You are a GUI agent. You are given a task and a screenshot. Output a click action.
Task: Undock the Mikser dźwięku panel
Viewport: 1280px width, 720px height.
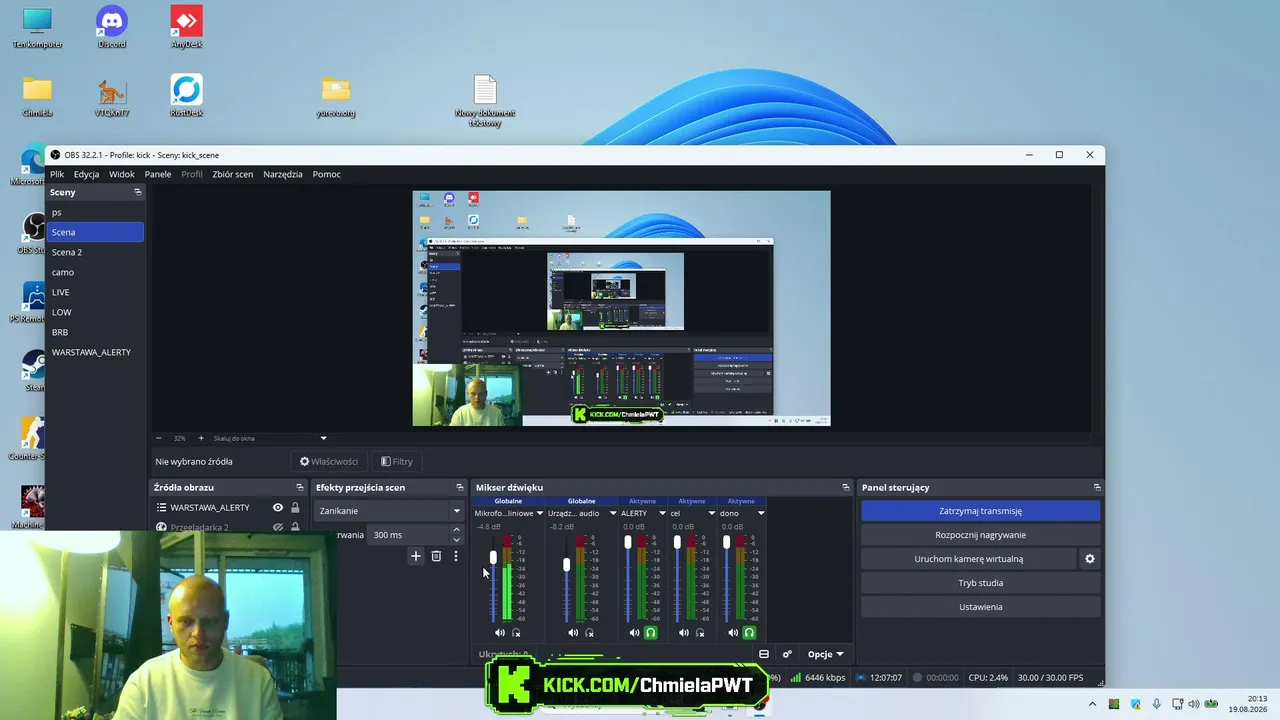coord(846,488)
